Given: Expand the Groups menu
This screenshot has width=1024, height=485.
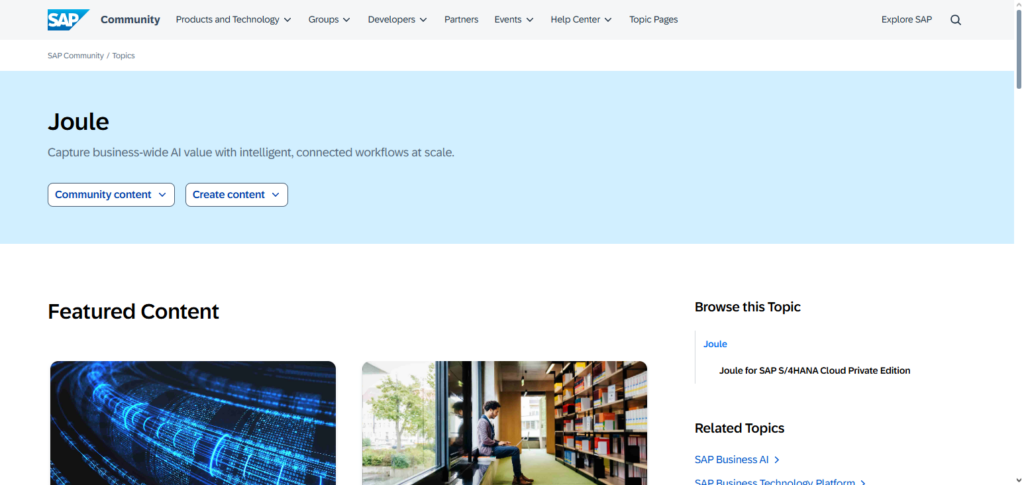Looking at the screenshot, I should coord(329,20).
